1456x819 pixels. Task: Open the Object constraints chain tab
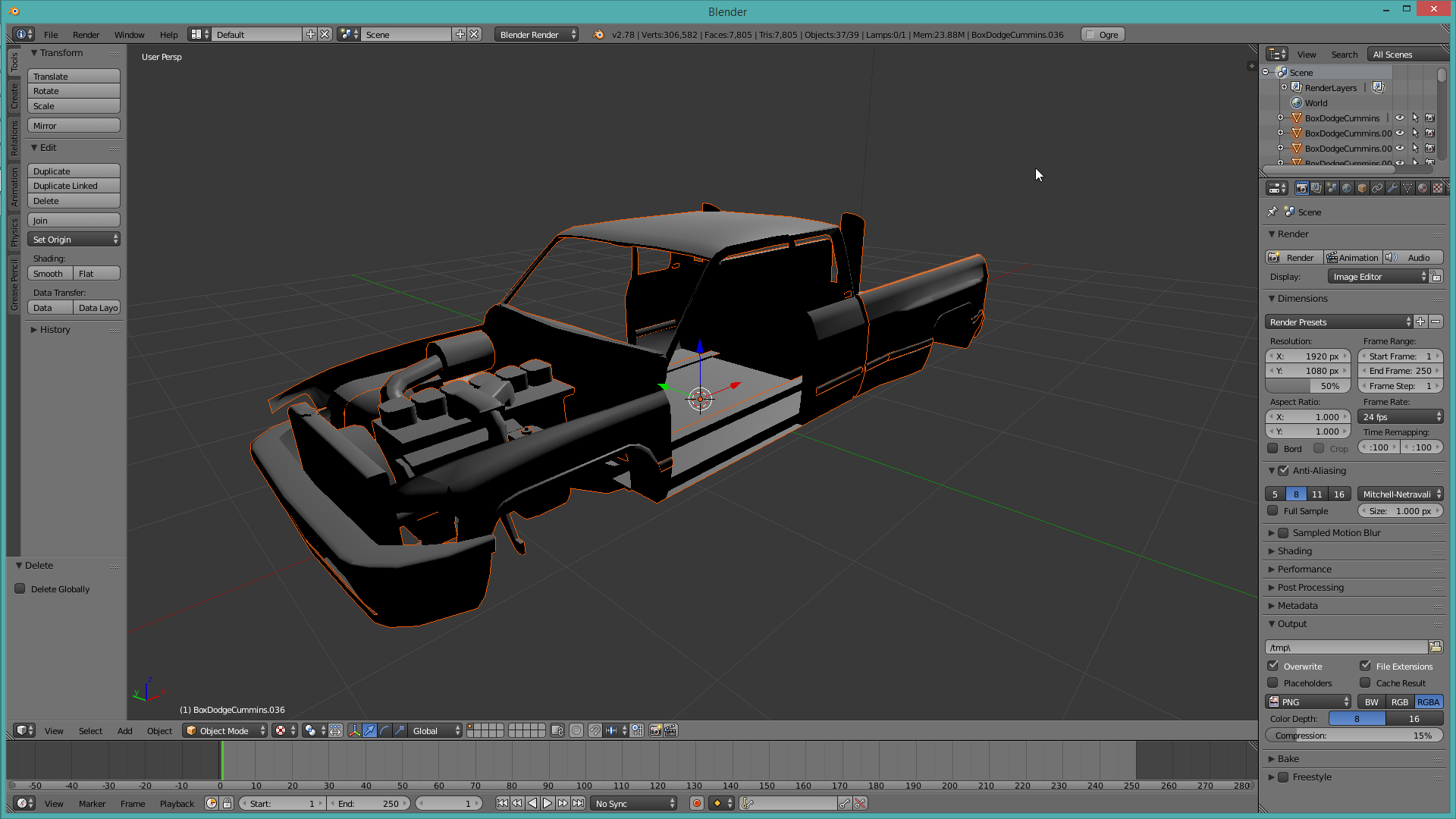[1377, 188]
